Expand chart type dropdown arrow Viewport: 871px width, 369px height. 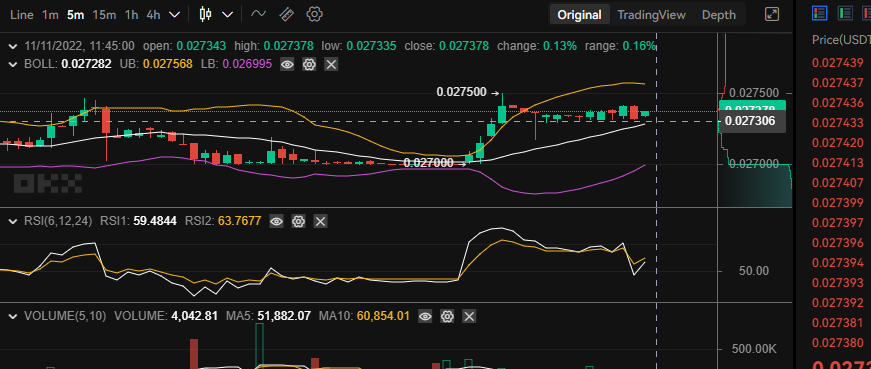pos(227,15)
